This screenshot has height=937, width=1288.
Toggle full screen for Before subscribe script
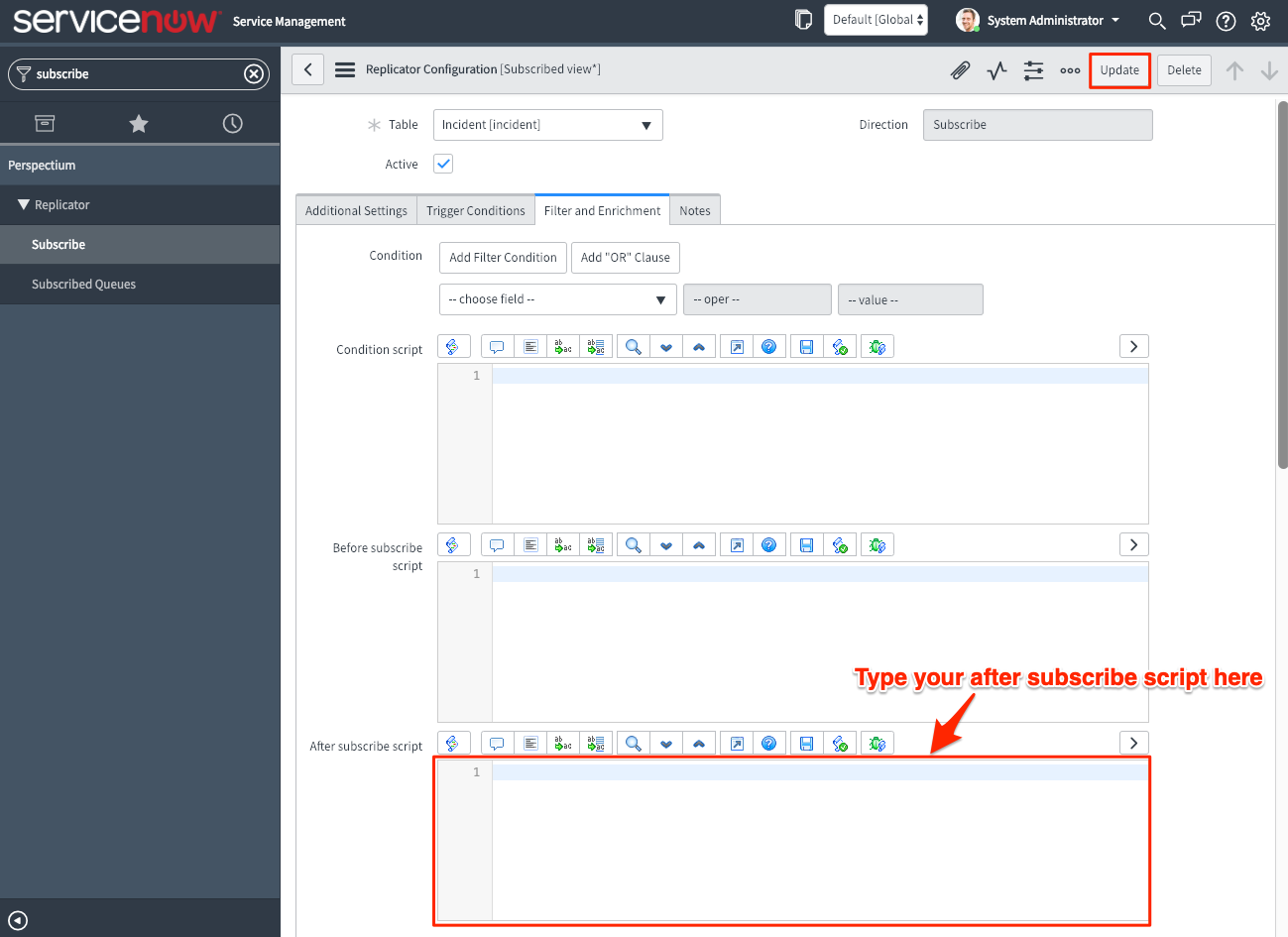737,544
